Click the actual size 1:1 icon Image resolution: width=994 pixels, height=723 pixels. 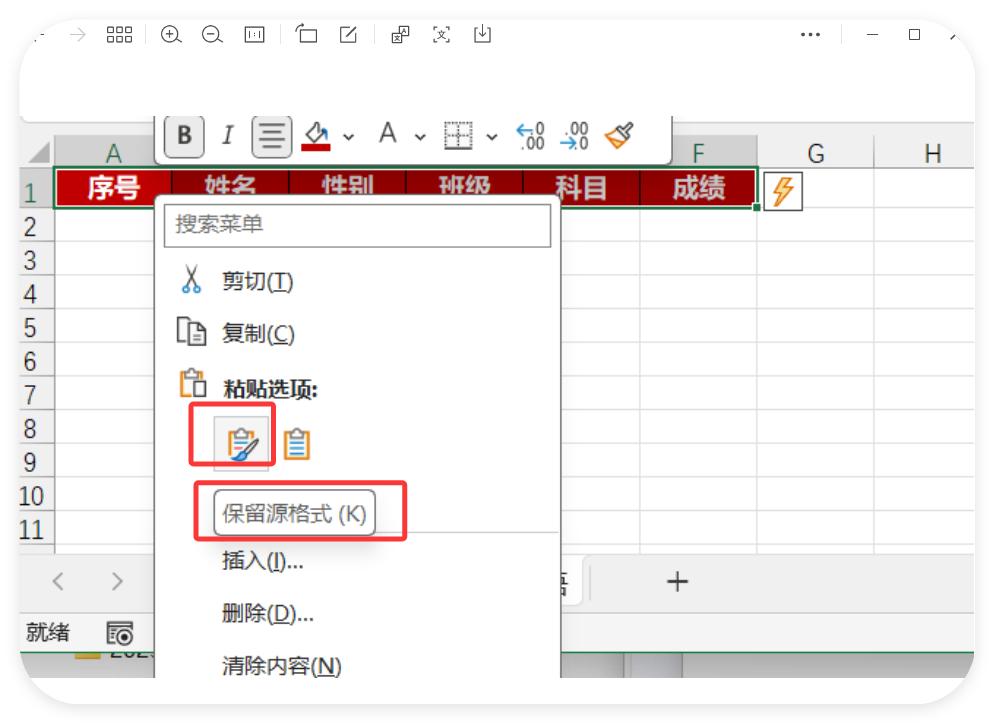tap(254, 34)
